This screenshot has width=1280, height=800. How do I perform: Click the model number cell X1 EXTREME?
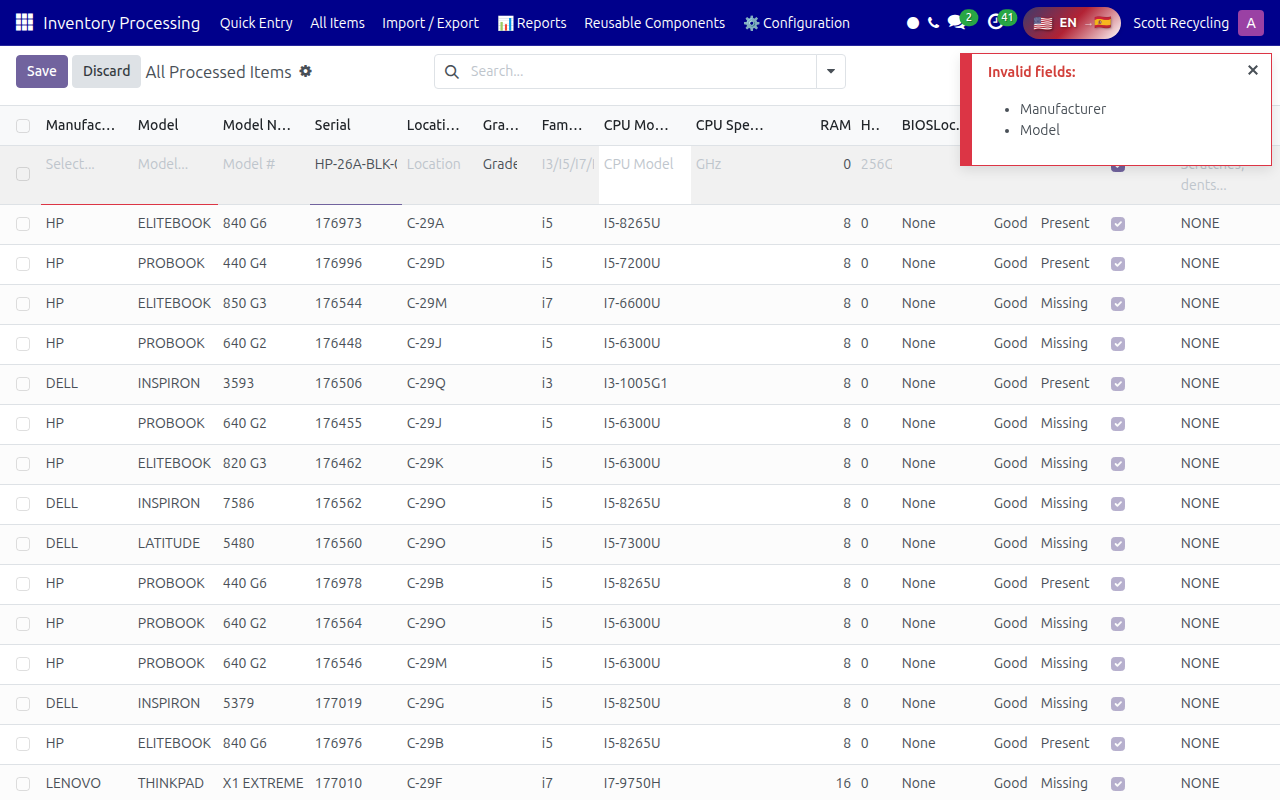coord(263,784)
